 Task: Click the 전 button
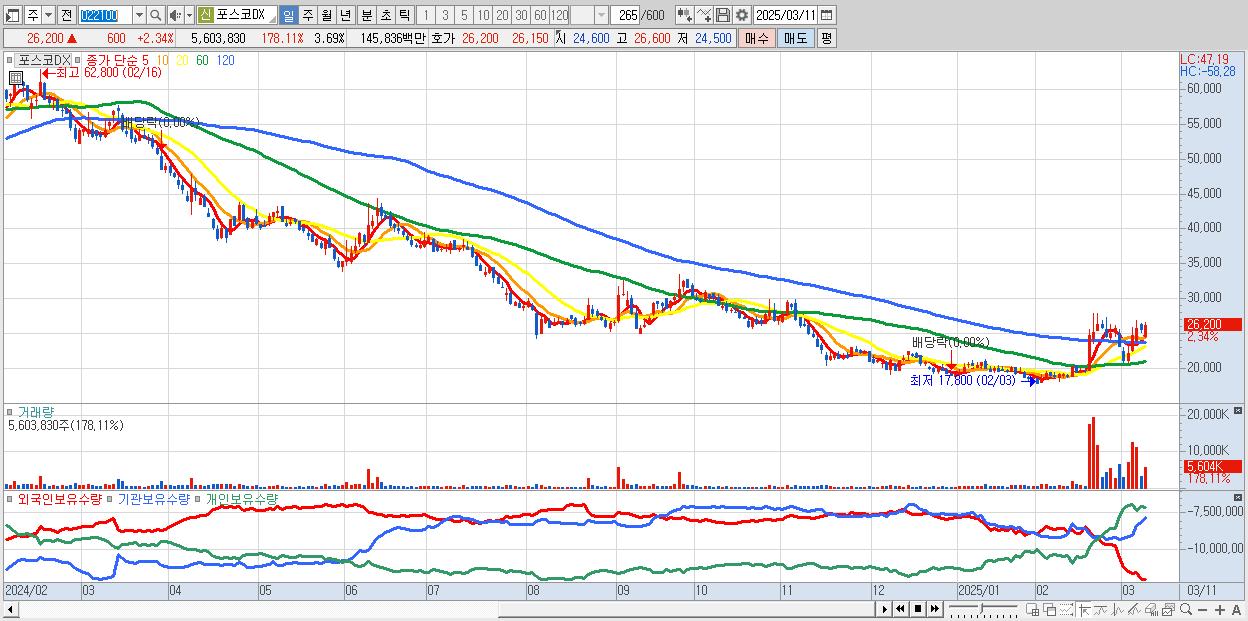click(67, 15)
